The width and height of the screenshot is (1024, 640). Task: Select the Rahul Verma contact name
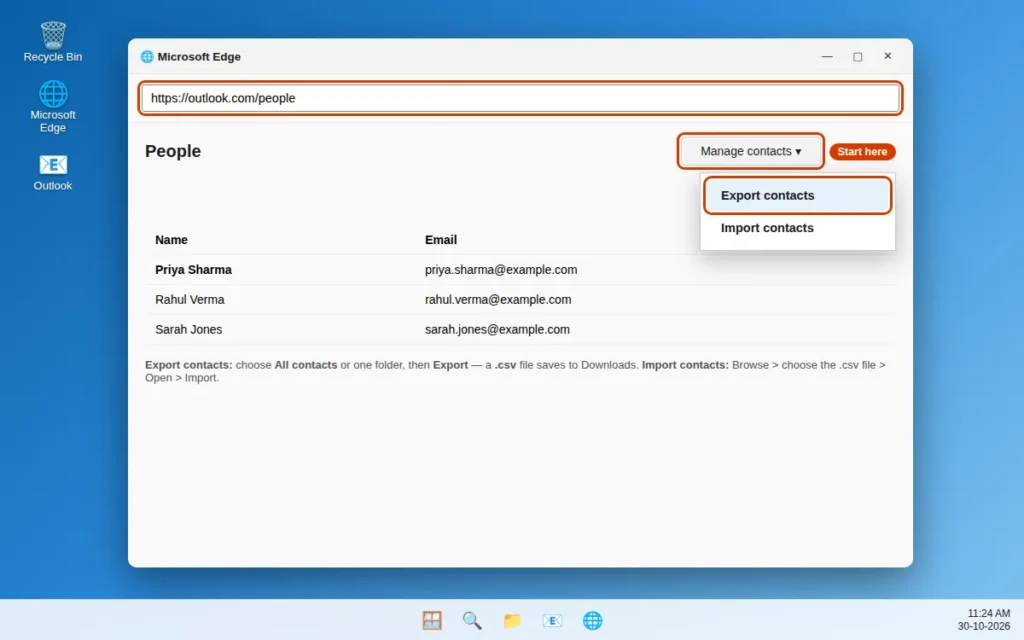[x=189, y=300]
